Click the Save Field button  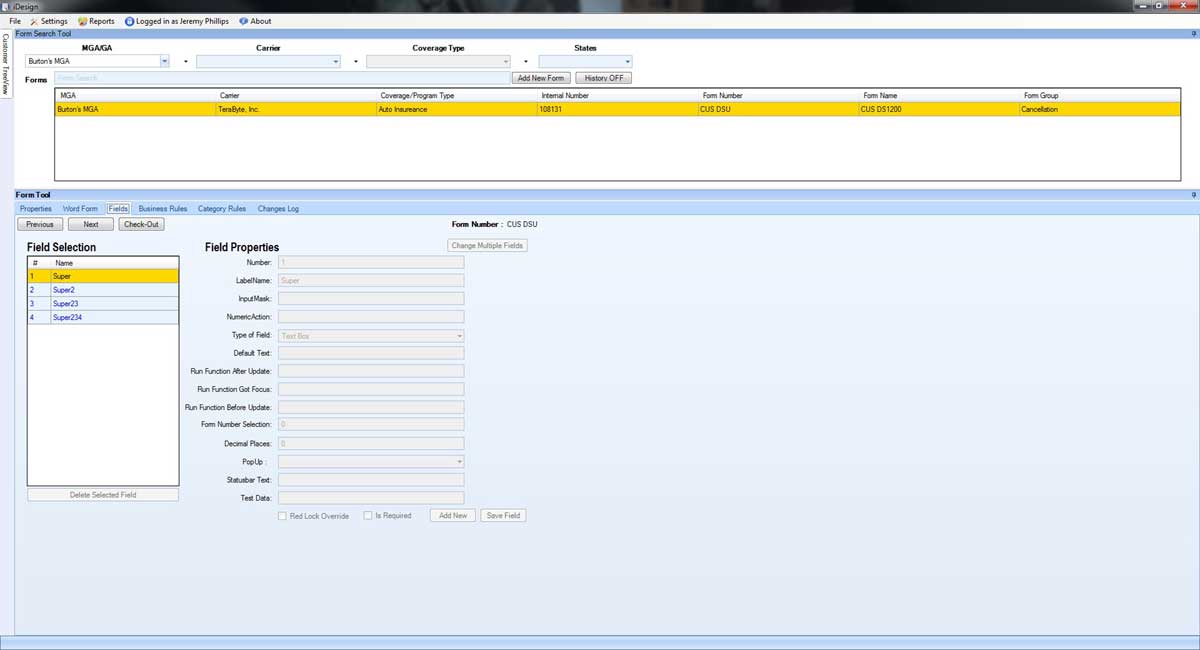coord(503,516)
